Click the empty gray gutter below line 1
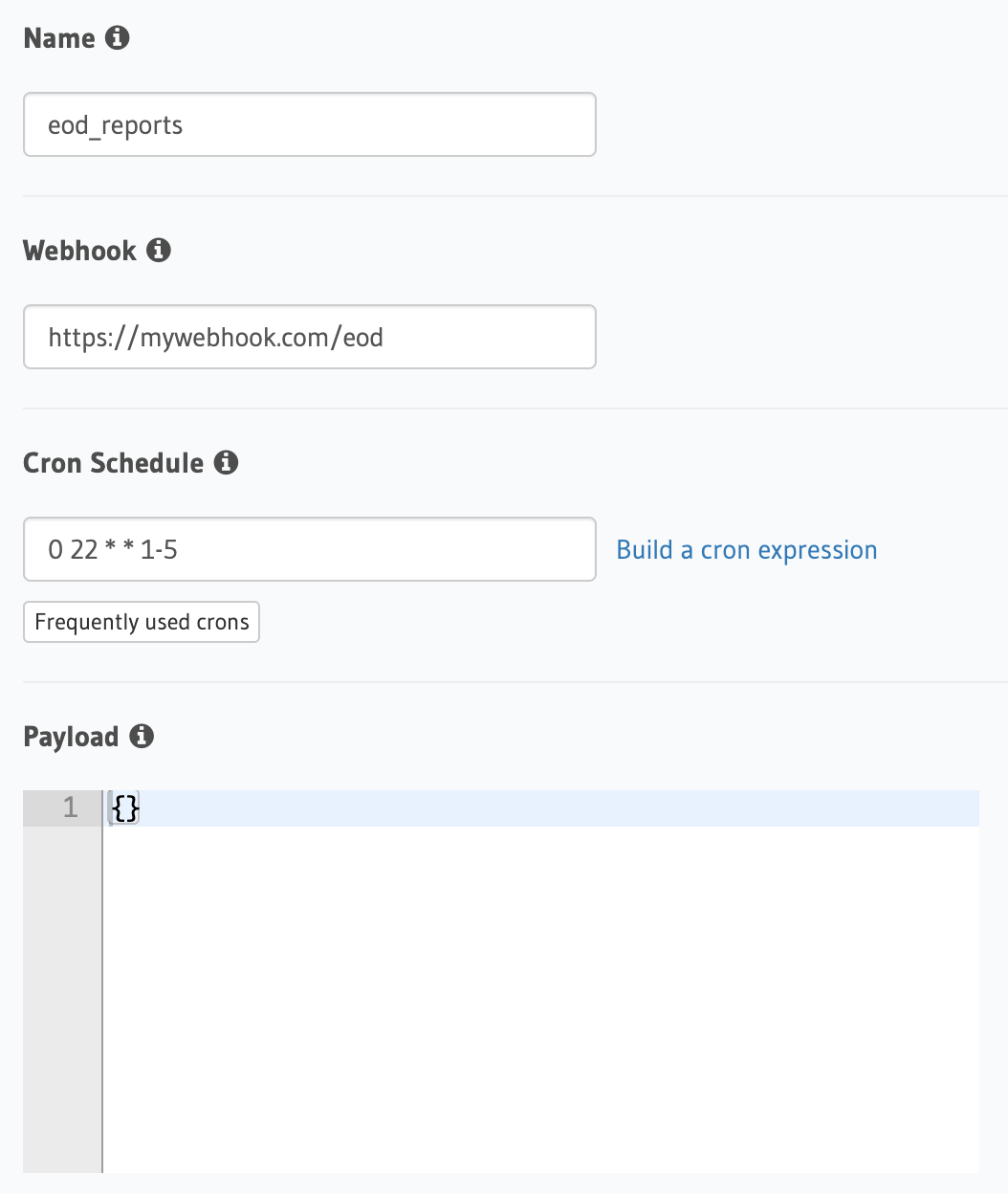 (62, 995)
